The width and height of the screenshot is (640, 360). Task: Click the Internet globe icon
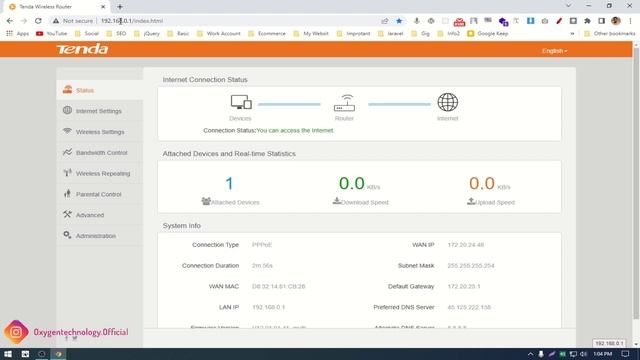pyautogui.click(x=448, y=102)
